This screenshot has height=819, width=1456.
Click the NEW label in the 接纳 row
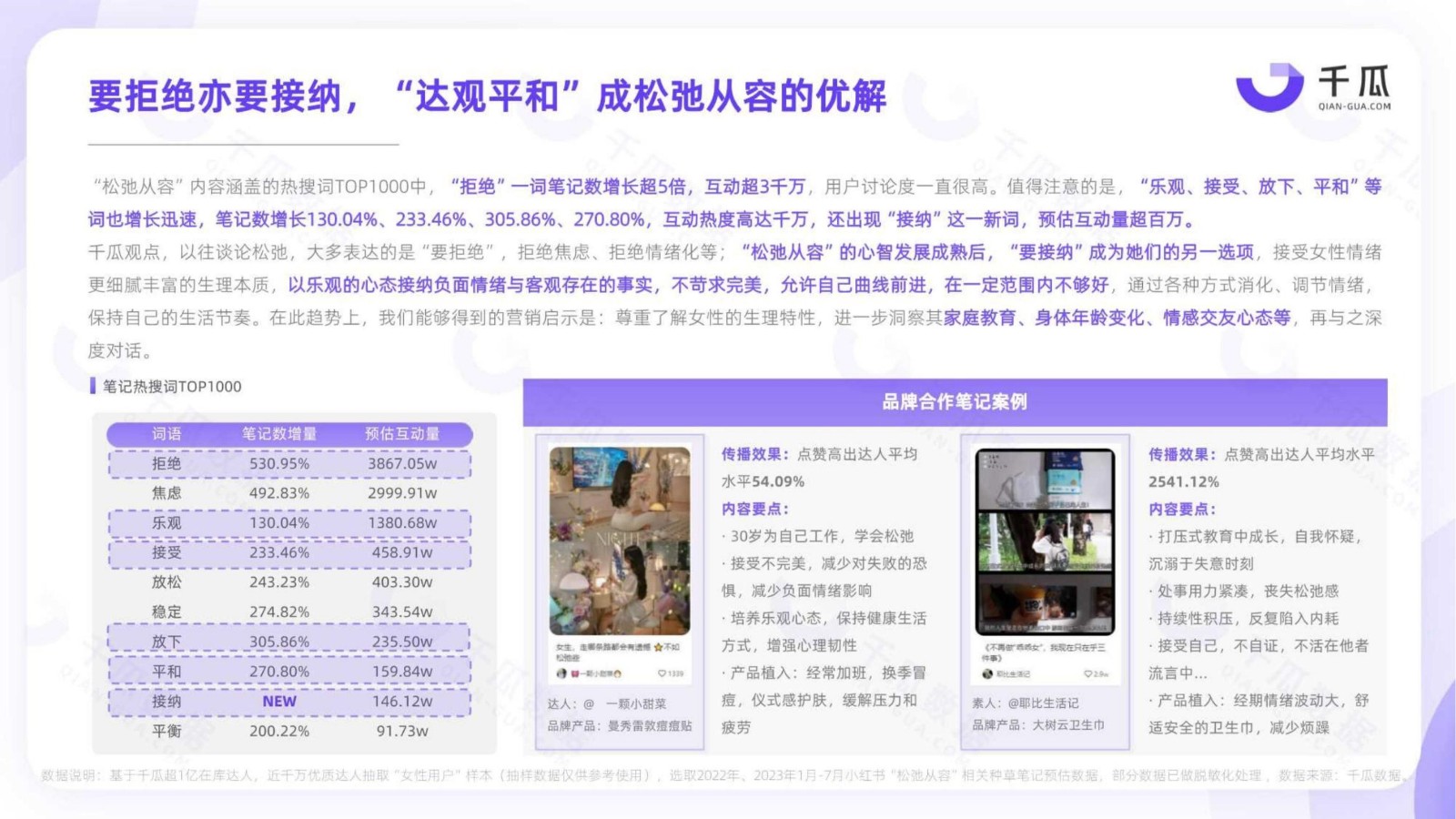tap(278, 702)
